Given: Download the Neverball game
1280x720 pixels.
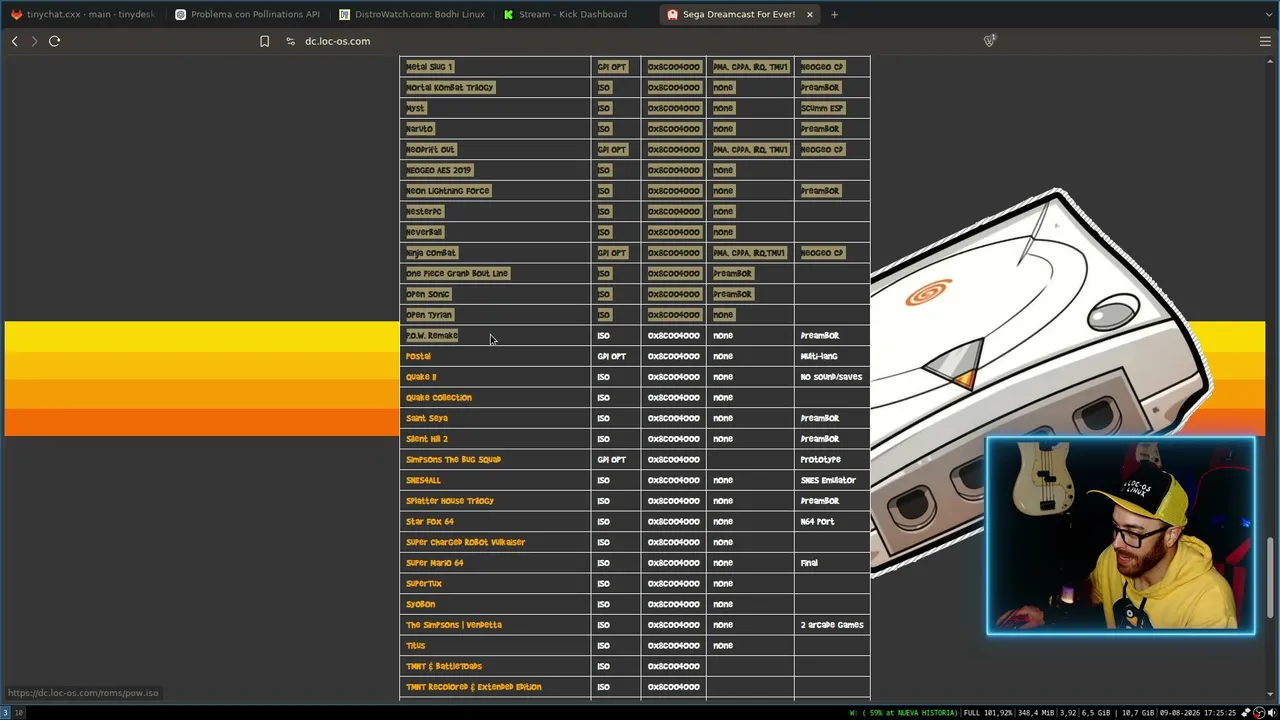Looking at the screenshot, I should tap(424, 232).
